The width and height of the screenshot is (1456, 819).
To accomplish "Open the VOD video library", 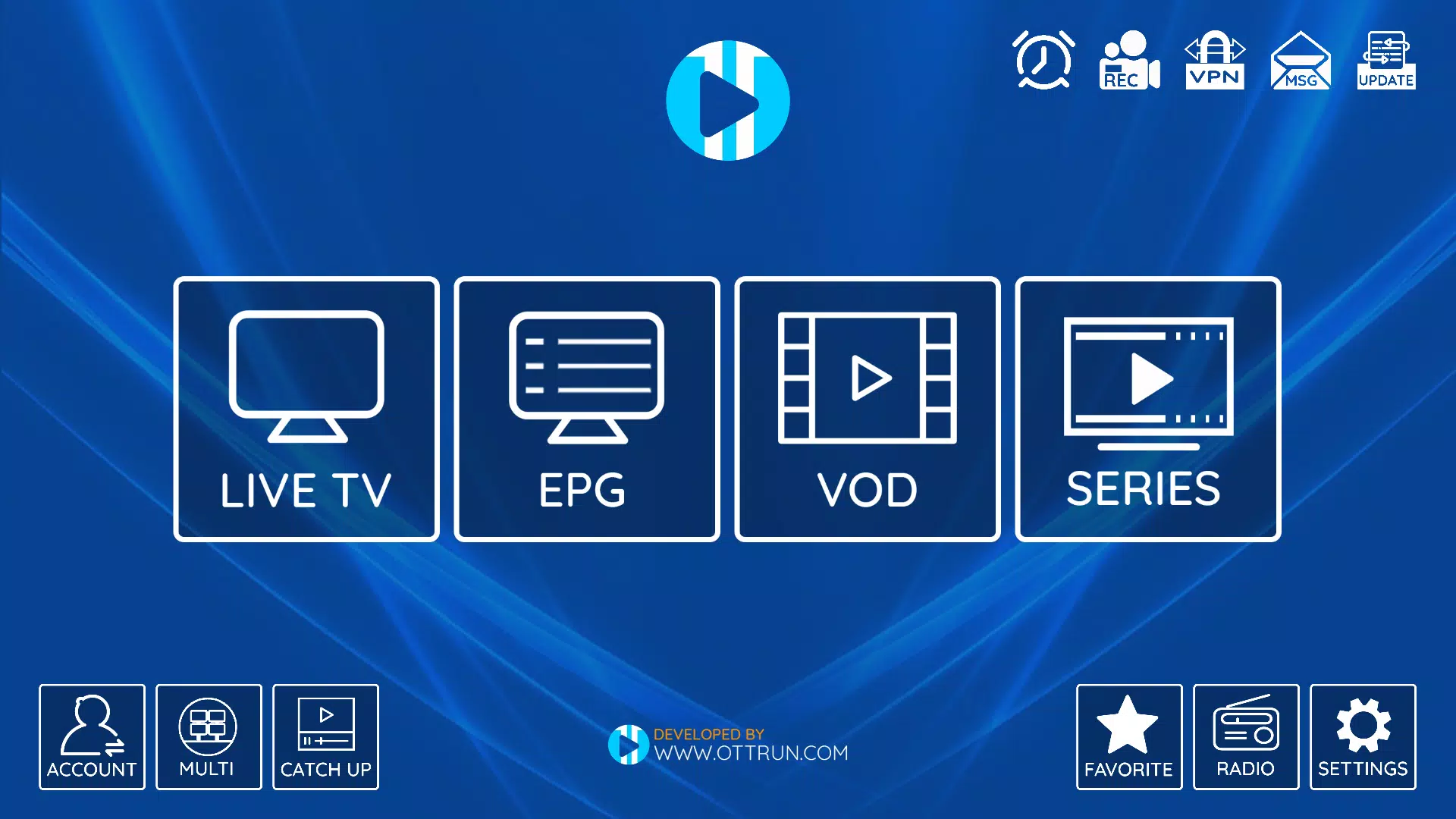I will point(867,409).
